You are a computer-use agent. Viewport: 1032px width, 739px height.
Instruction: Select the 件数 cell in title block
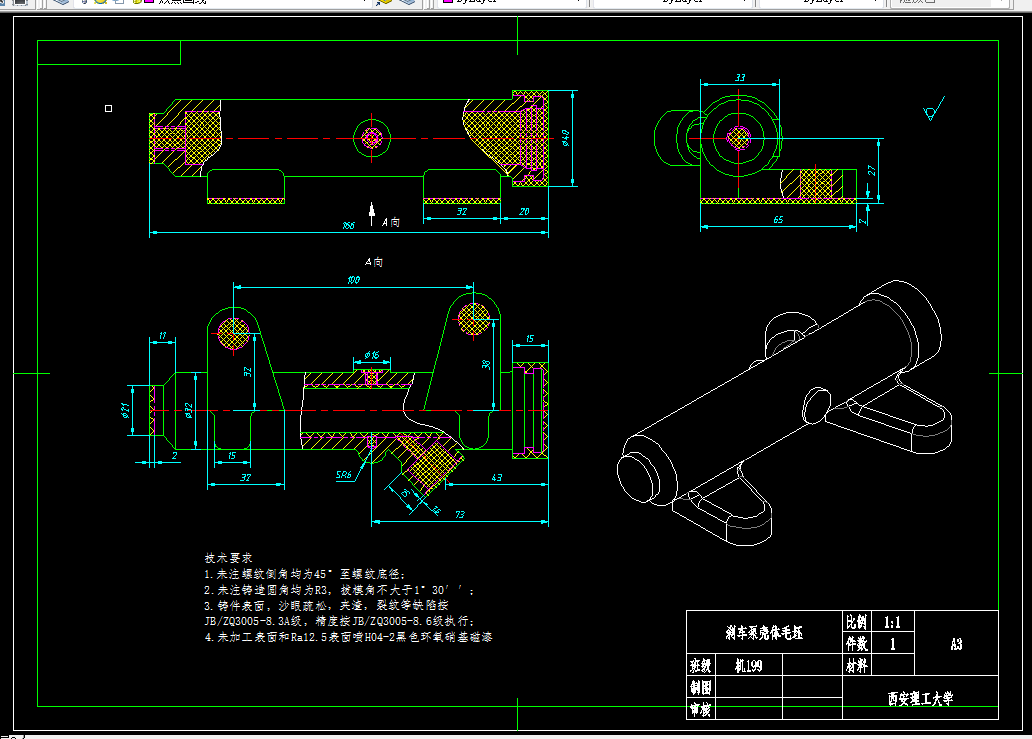856,643
